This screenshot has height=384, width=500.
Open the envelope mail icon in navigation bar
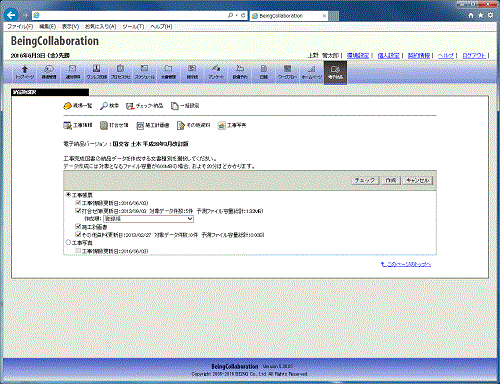coord(72,72)
